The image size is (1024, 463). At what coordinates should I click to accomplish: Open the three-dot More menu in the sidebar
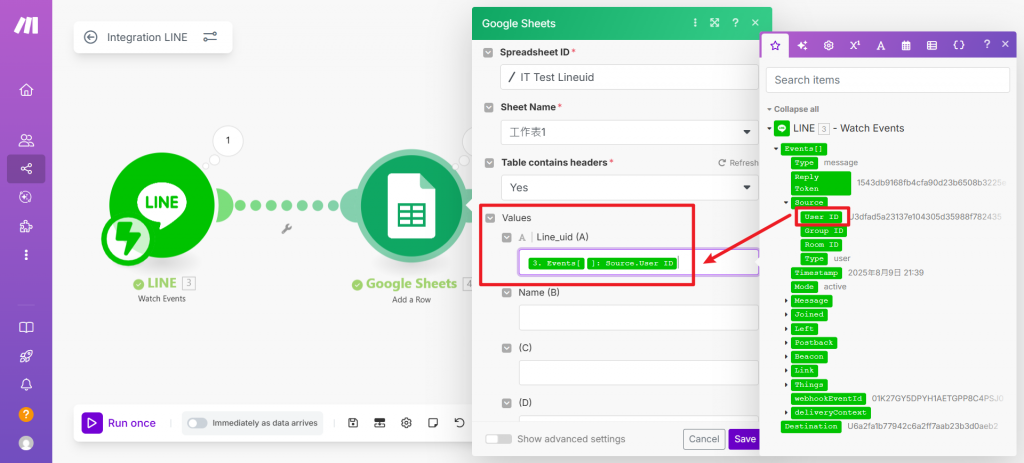tap(26, 255)
